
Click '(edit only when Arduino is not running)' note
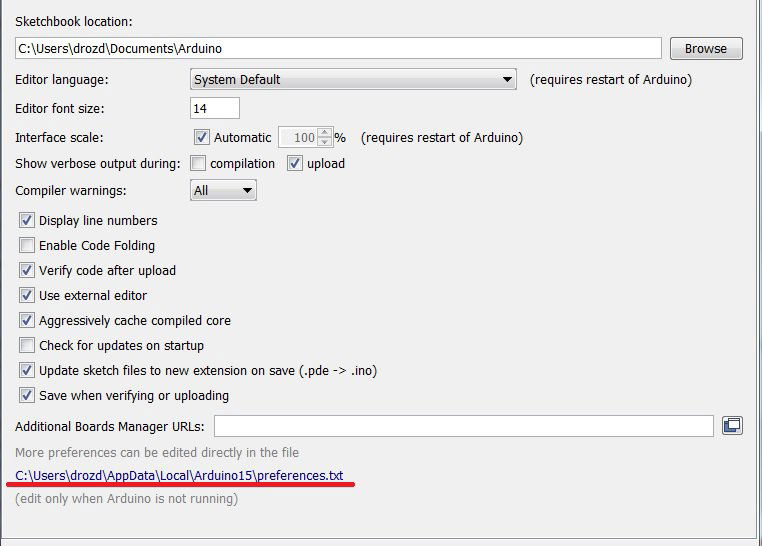126,499
